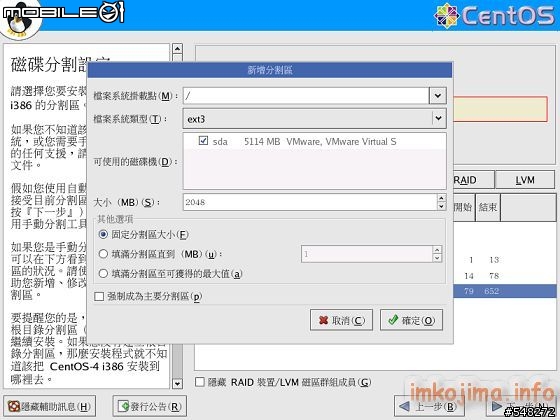Click the release notes document icon
Viewport: 560px width, 420px height.
[123, 406]
